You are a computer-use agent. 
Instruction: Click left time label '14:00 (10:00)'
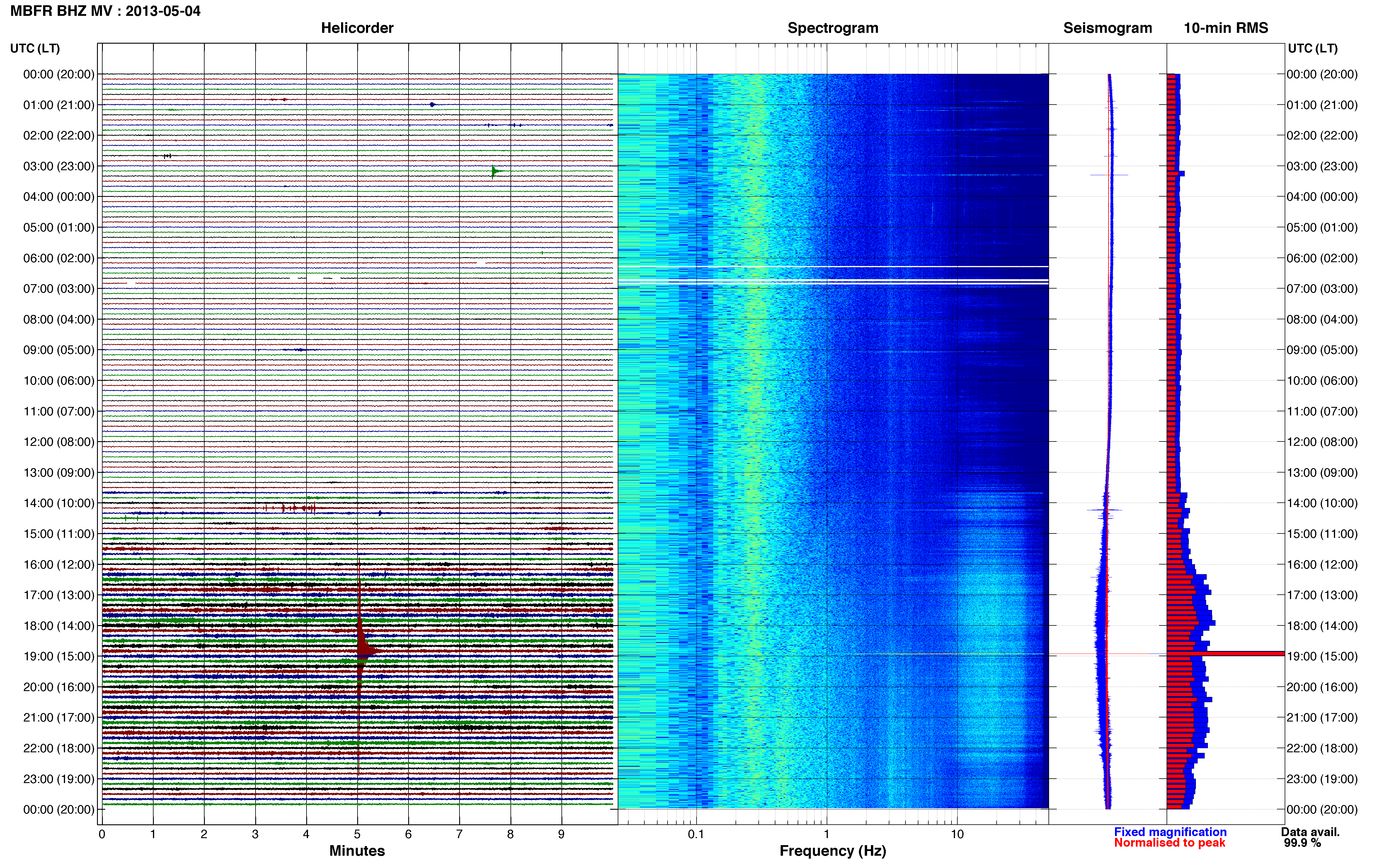point(59,504)
